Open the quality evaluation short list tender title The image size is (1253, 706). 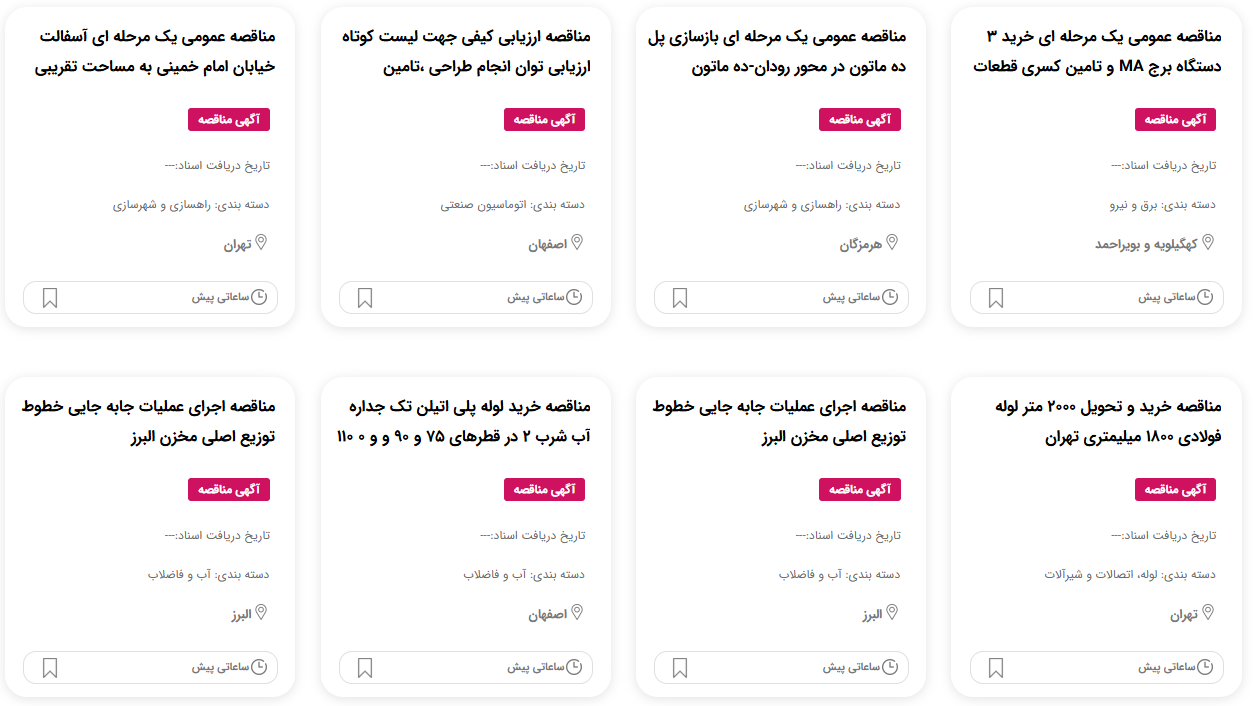click(x=465, y=52)
